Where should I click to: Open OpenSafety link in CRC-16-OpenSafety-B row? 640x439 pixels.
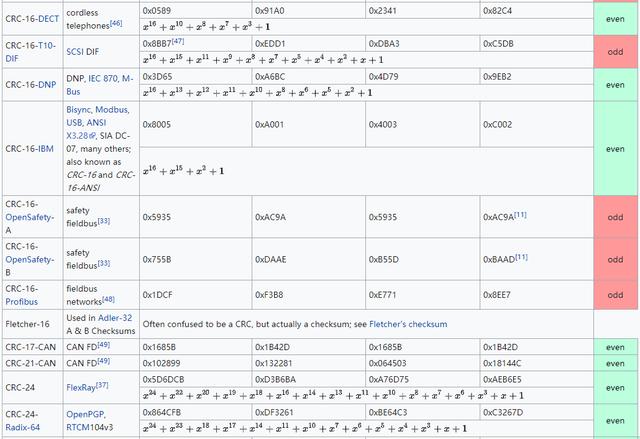[29, 259]
